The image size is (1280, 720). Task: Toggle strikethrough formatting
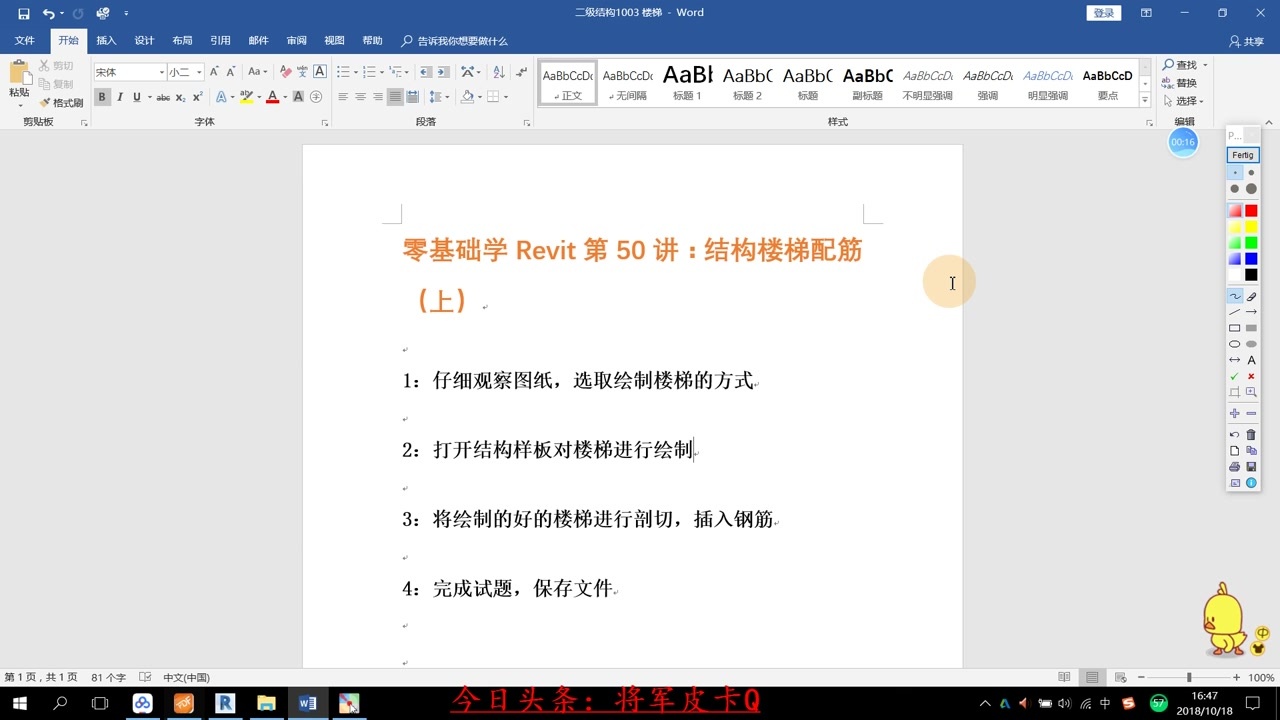click(163, 97)
